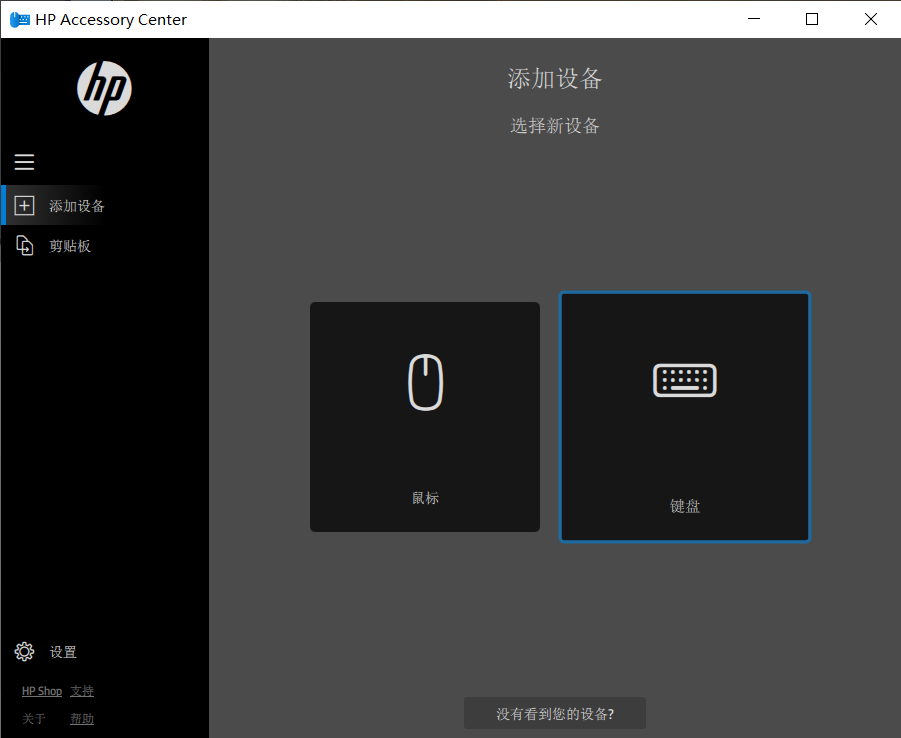
Task: Click the 关于 link
Action: tap(34, 718)
